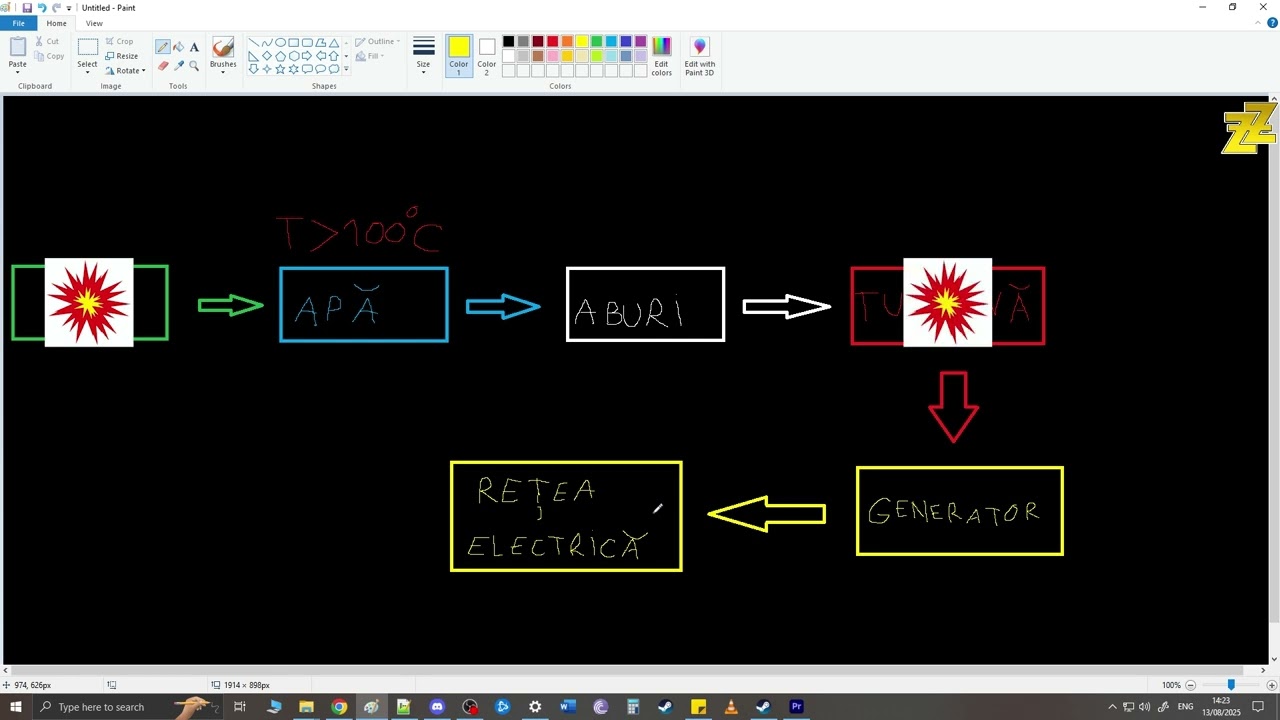The width and height of the screenshot is (1280, 720).
Task: Open the File menu
Action: click(x=18, y=23)
